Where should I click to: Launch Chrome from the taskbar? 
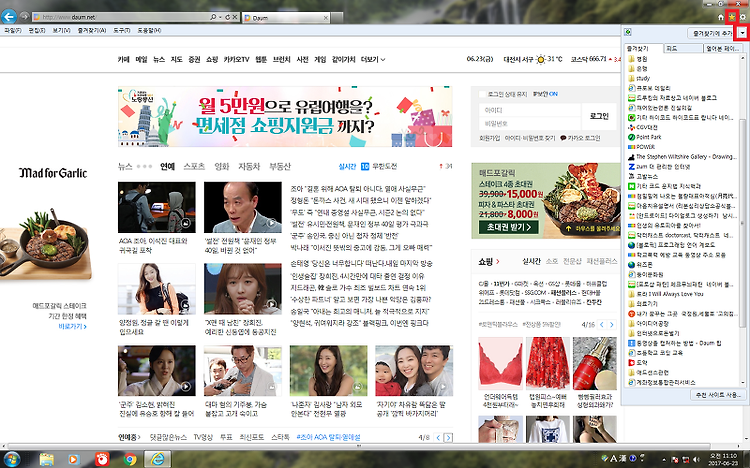(130, 459)
